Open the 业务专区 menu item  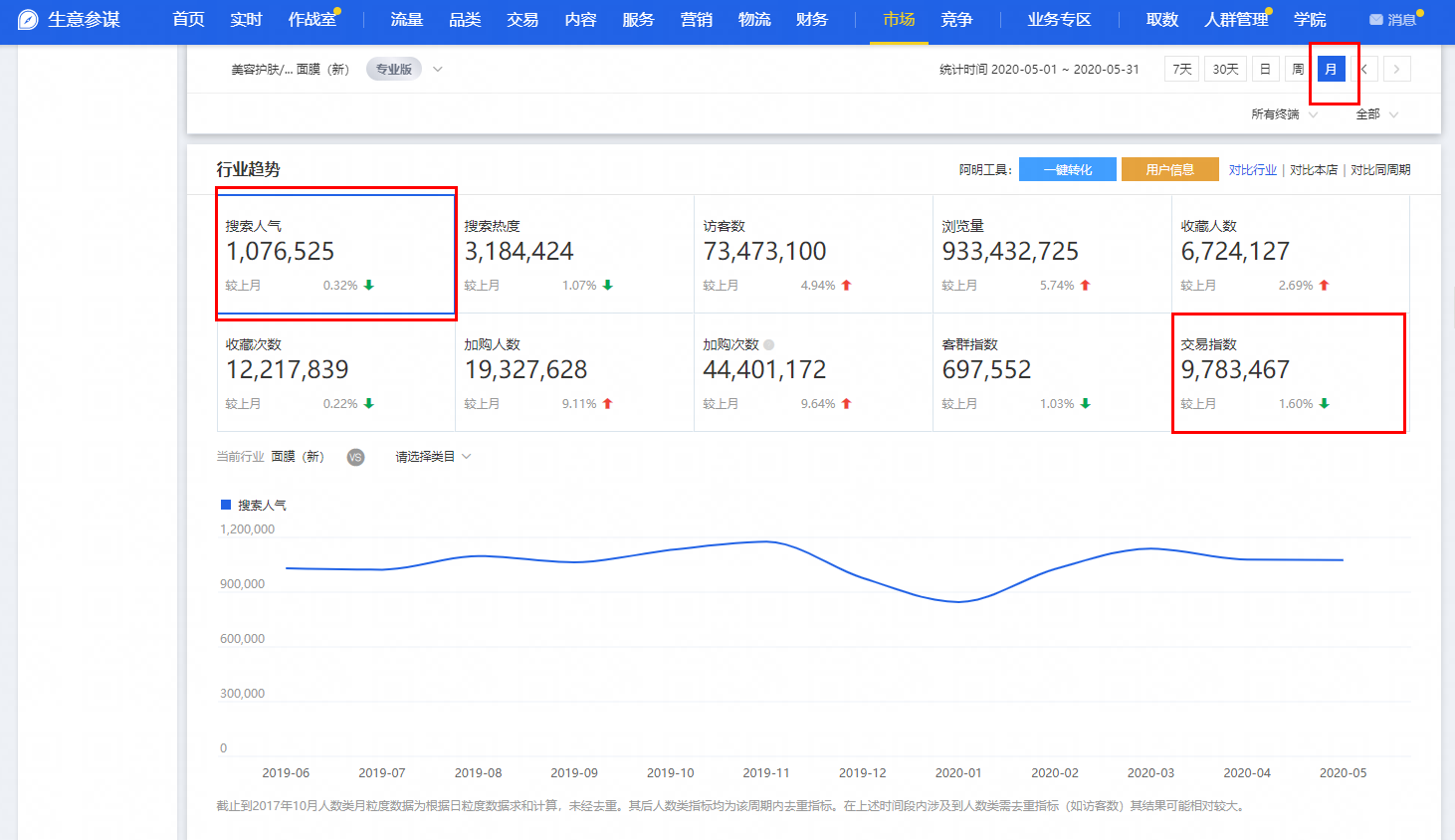tap(1059, 20)
